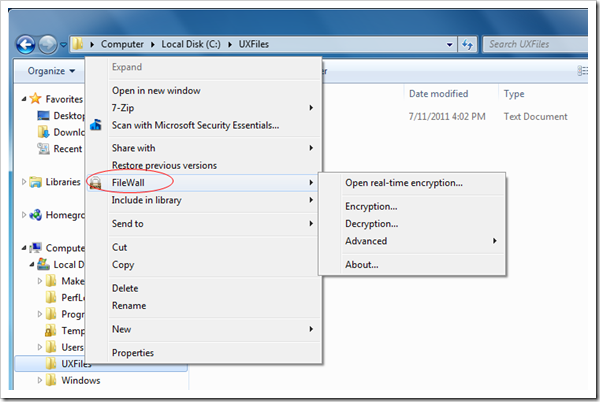Choose Scan with Microsoft Security Essentials
600x402 pixels.
click(203, 125)
